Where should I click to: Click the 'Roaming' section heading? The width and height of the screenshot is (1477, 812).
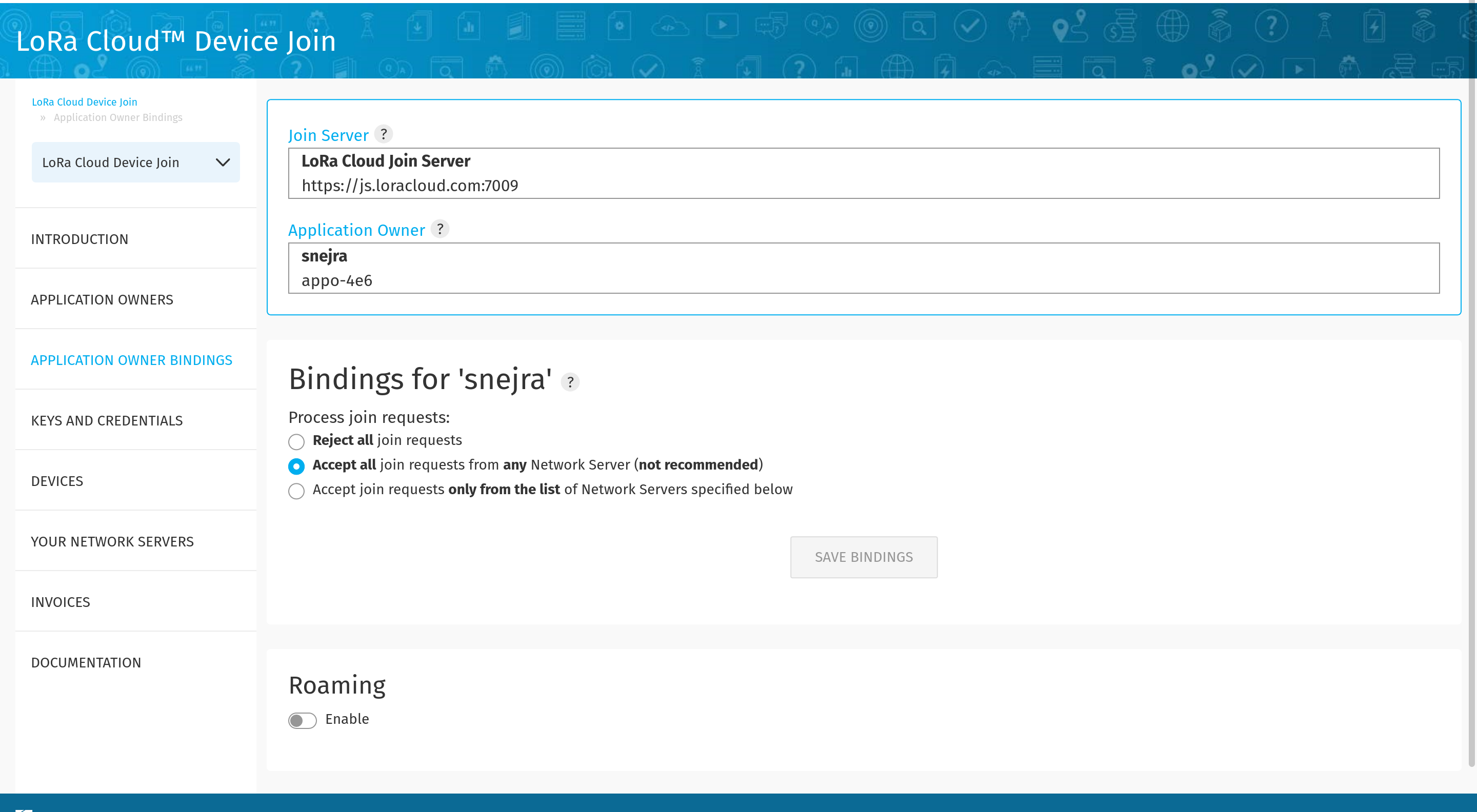coord(337,685)
